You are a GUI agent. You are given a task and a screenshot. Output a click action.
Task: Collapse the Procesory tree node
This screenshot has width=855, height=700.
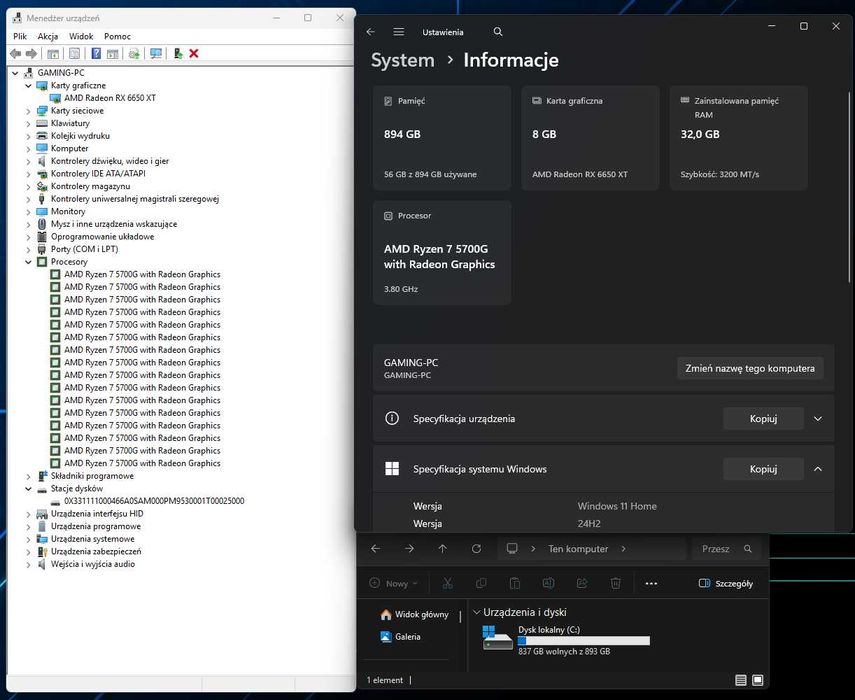(x=29, y=262)
